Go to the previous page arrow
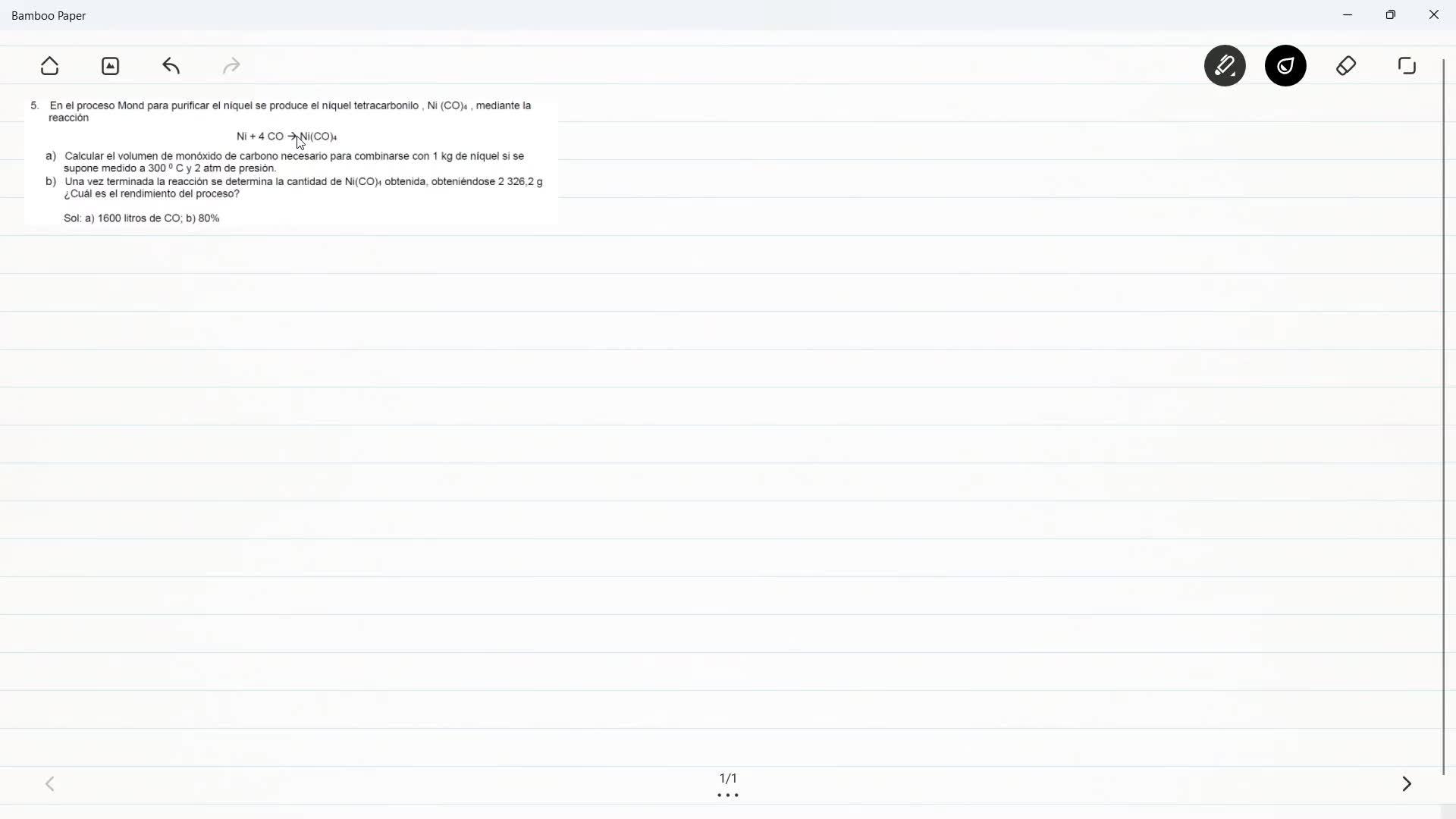 pyautogui.click(x=50, y=783)
